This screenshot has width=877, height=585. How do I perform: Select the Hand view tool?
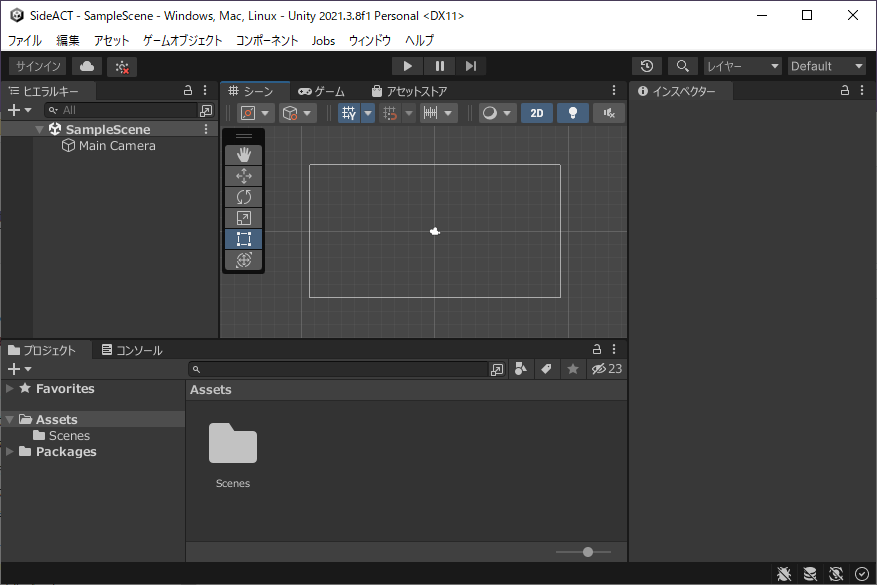243,155
